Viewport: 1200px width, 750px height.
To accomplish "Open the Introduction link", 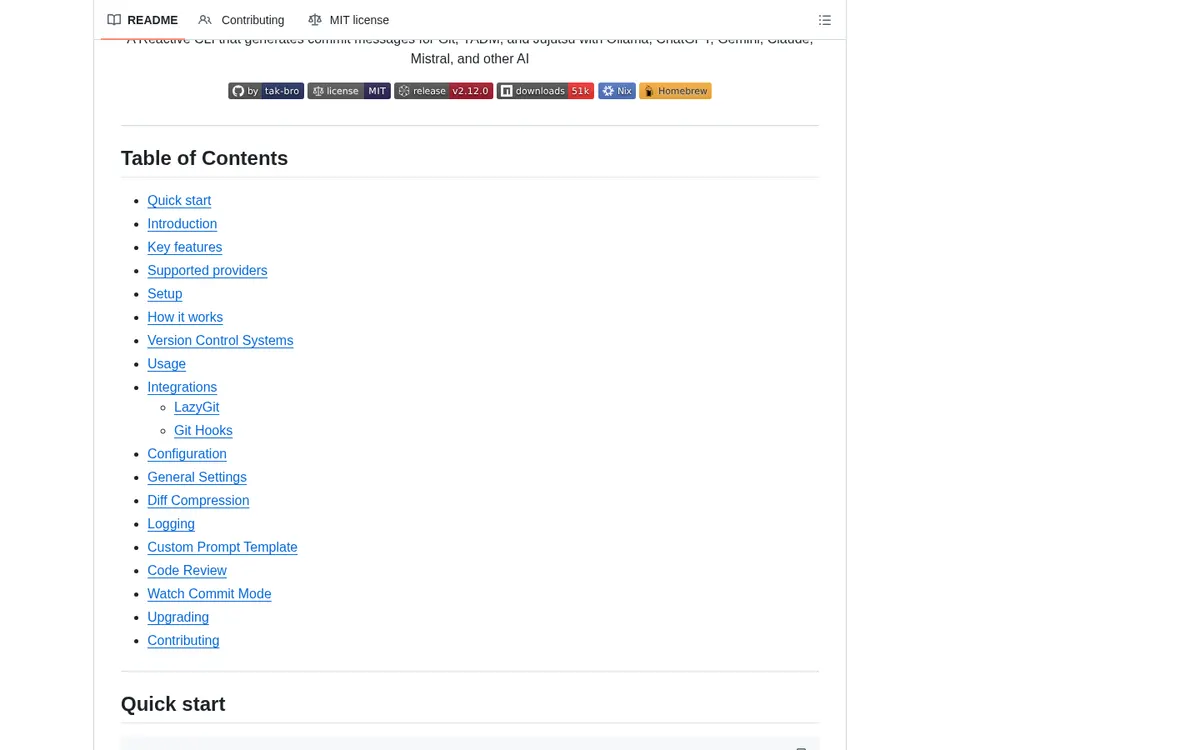I will [182, 224].
